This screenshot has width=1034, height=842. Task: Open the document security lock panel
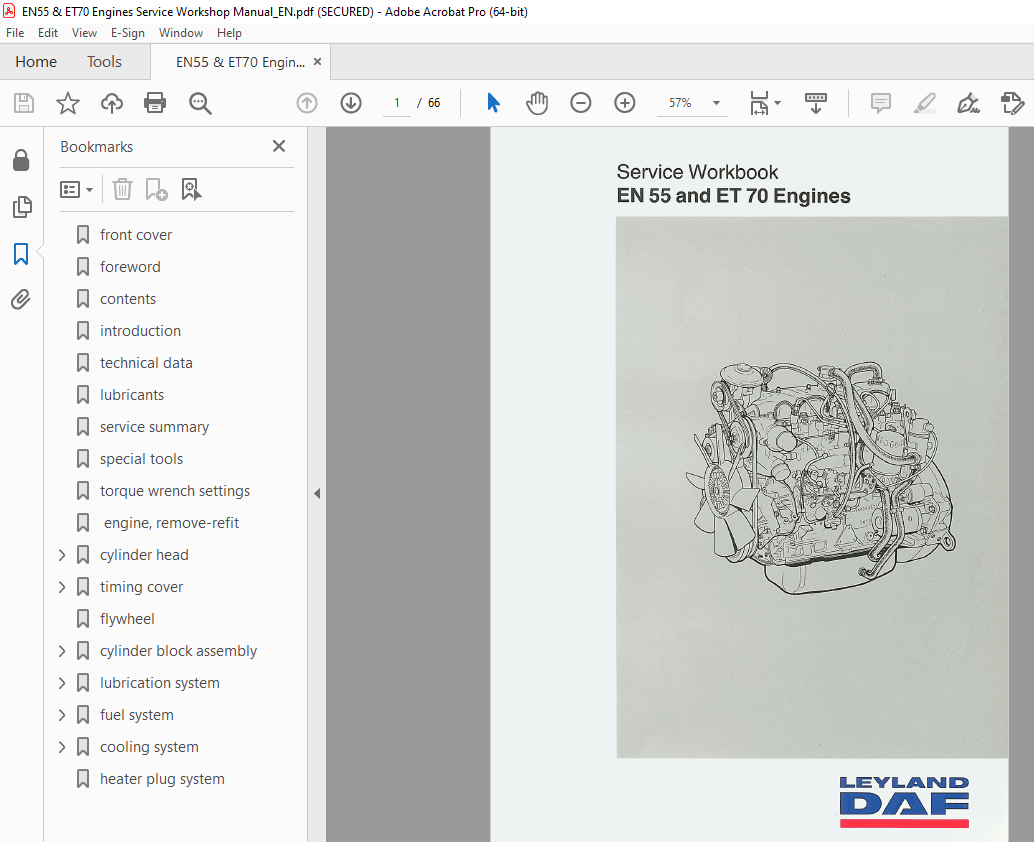point(21,160)
